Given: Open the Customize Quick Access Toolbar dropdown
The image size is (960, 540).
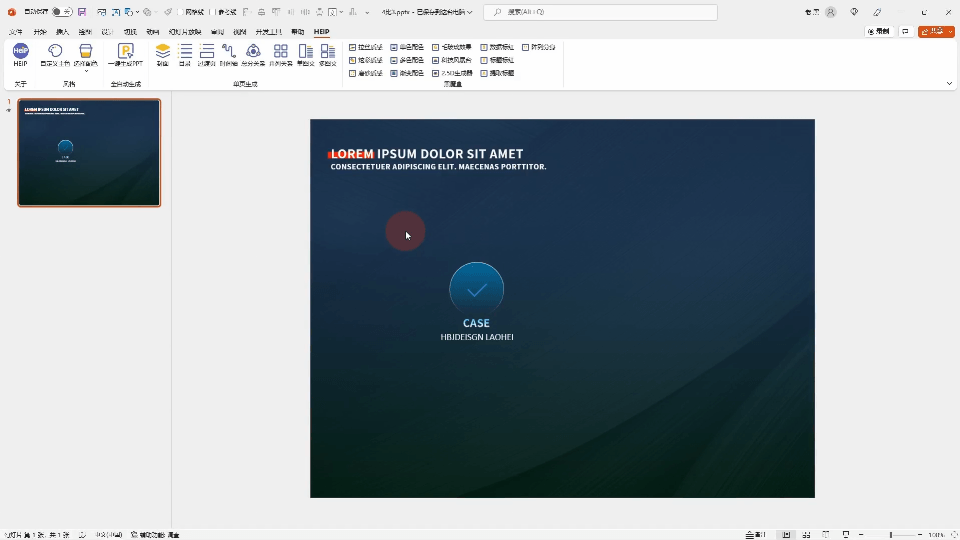Looking at the screenshot, I should pos(367,12).
